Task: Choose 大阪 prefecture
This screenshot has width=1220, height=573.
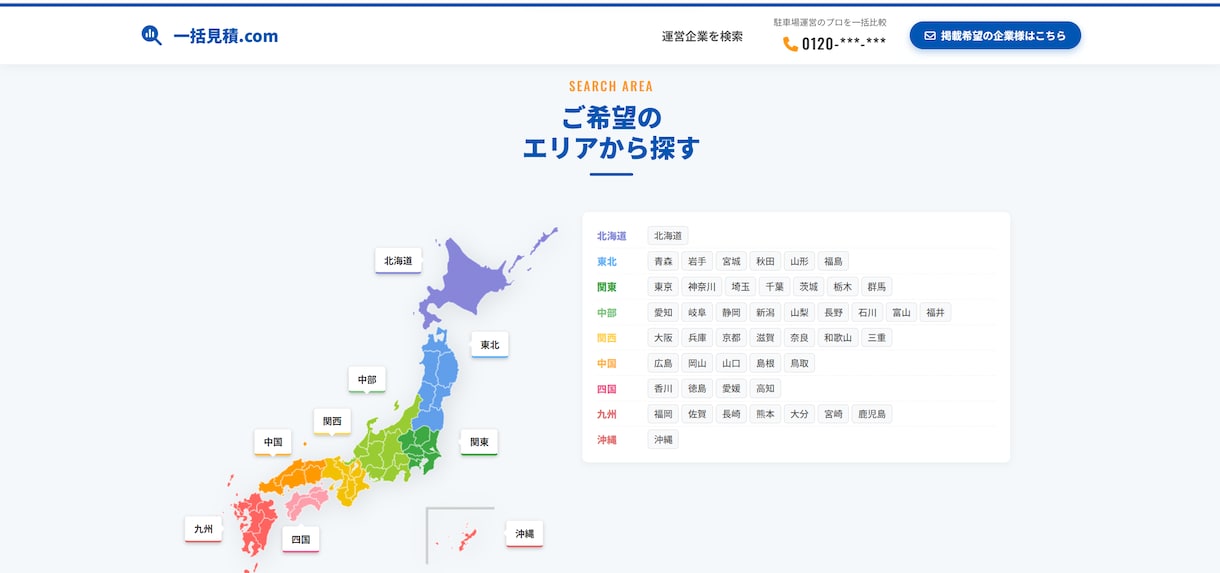Action: coord(663,337)
